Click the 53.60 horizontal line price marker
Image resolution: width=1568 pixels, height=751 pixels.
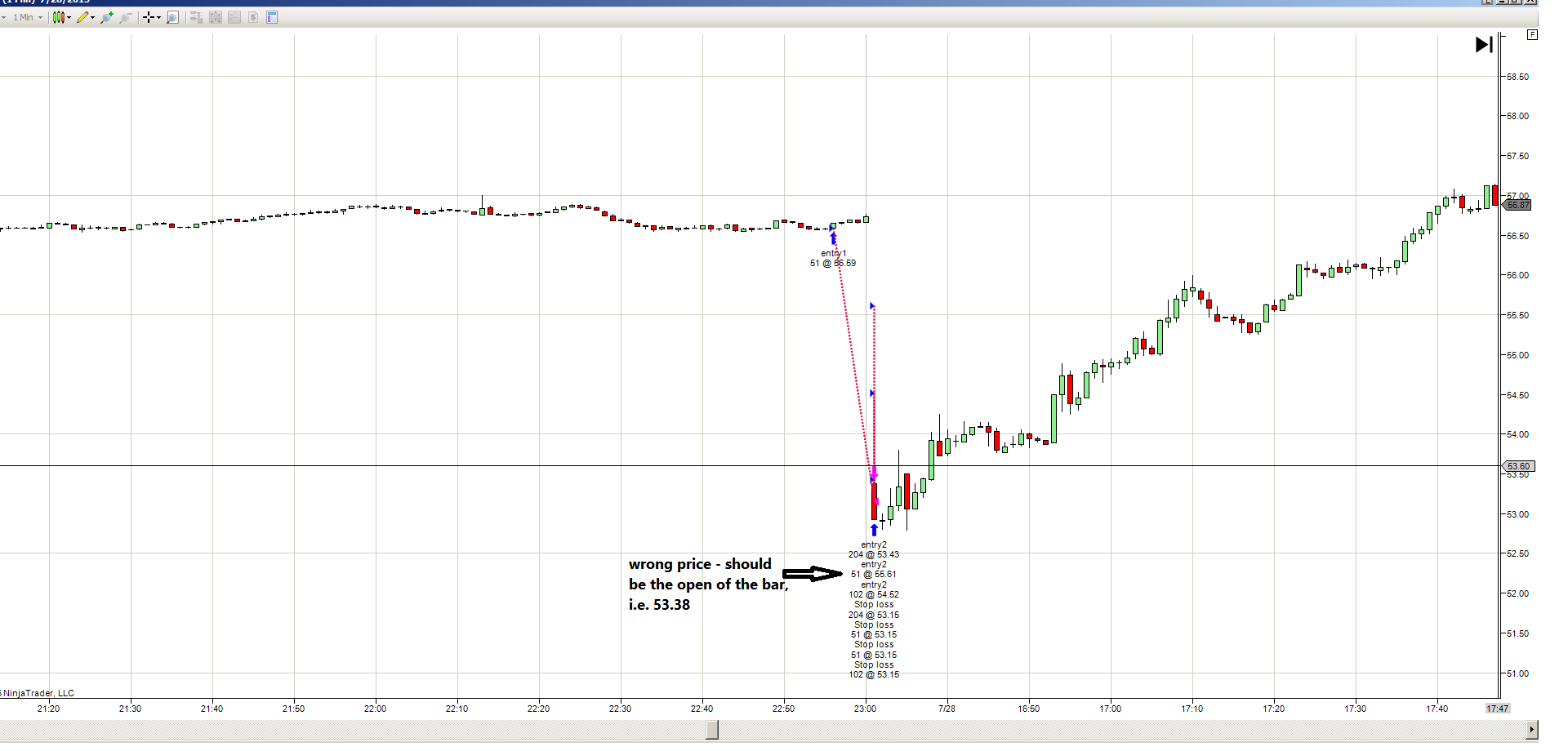(x=1518, y=466)
